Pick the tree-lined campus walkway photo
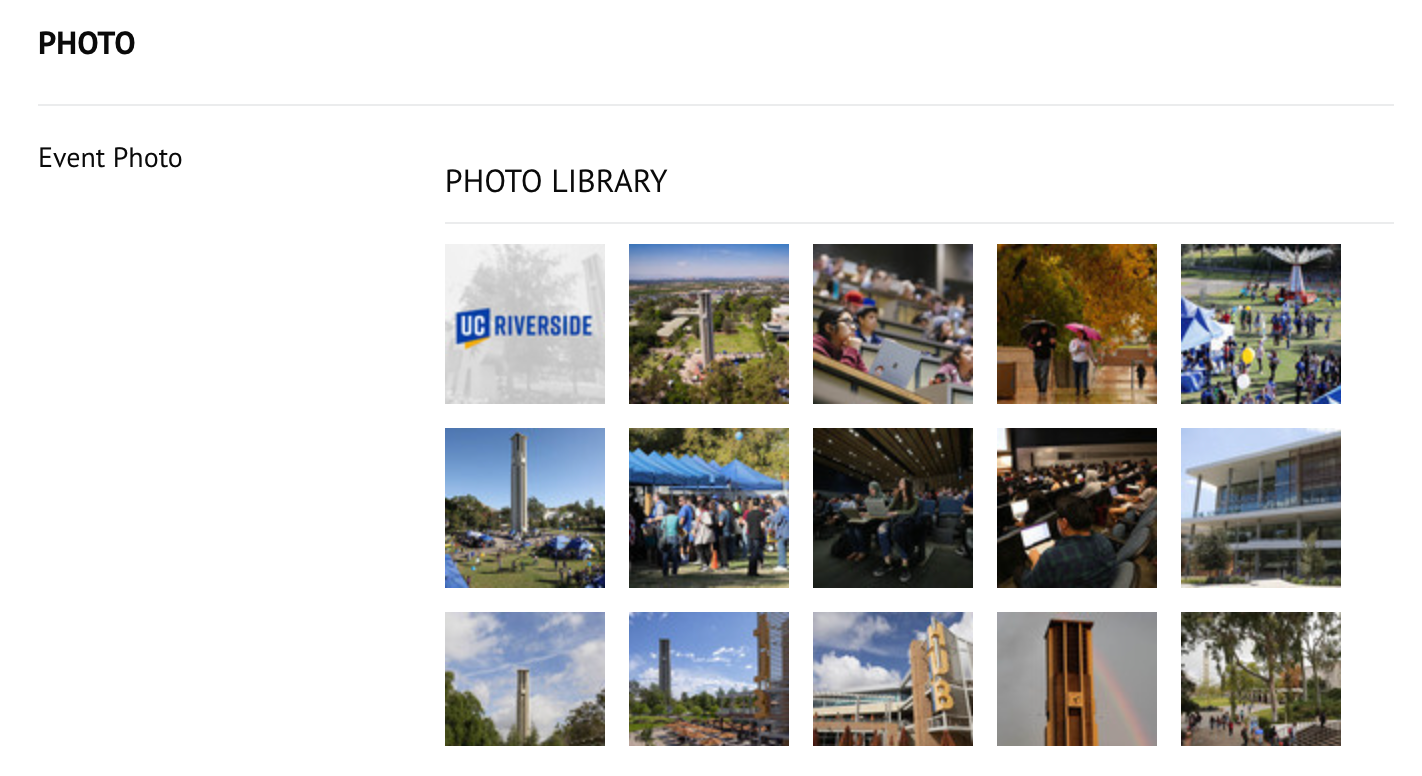 pyautogui.click(x=1261, y=679)
